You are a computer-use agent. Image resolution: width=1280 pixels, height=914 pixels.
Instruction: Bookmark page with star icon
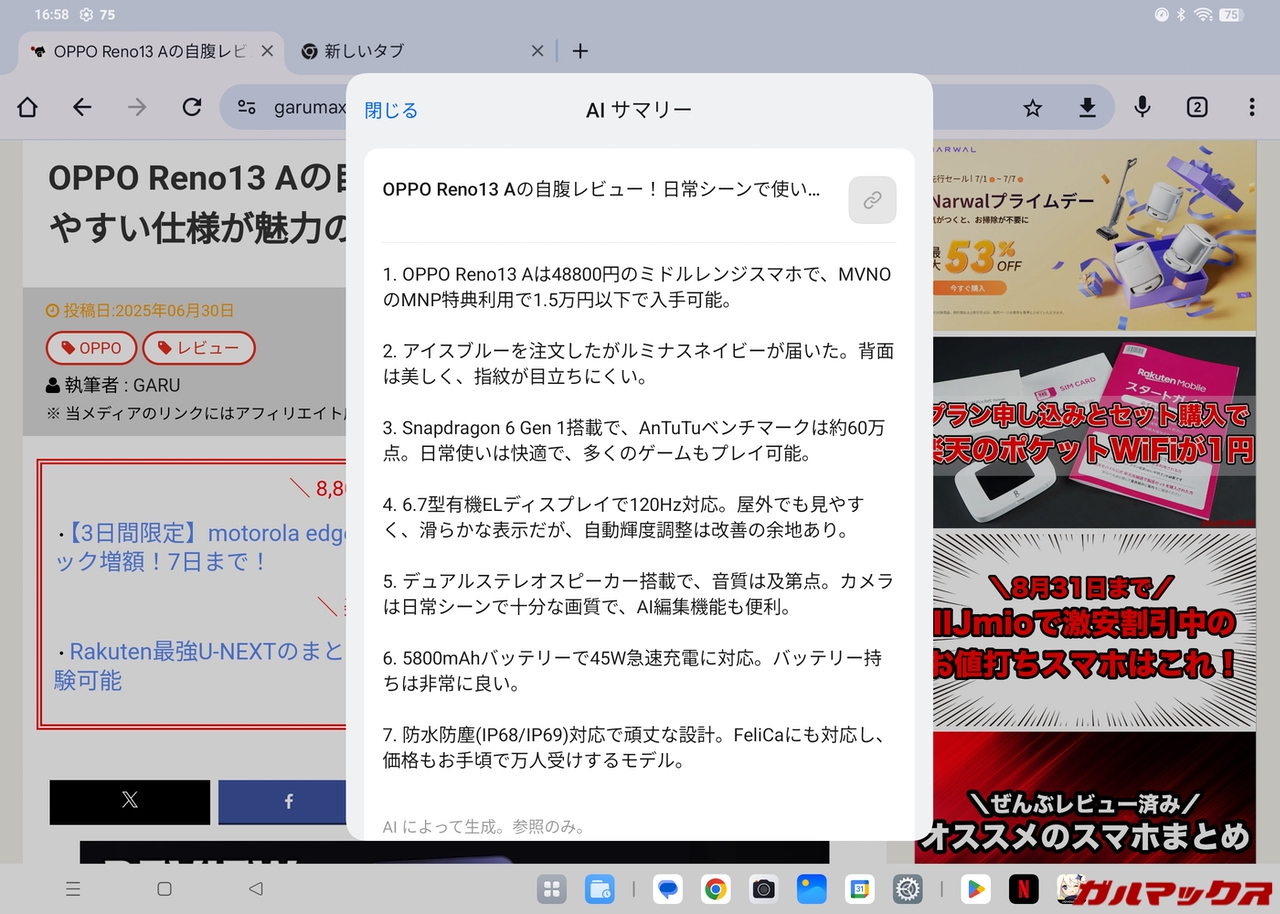coord(1033,108)
